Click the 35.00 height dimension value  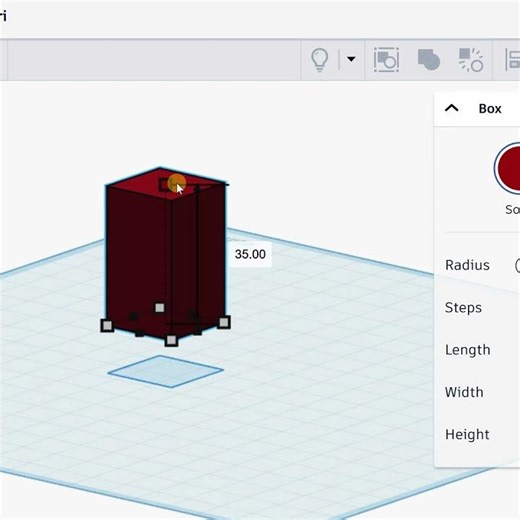(250, 254)
